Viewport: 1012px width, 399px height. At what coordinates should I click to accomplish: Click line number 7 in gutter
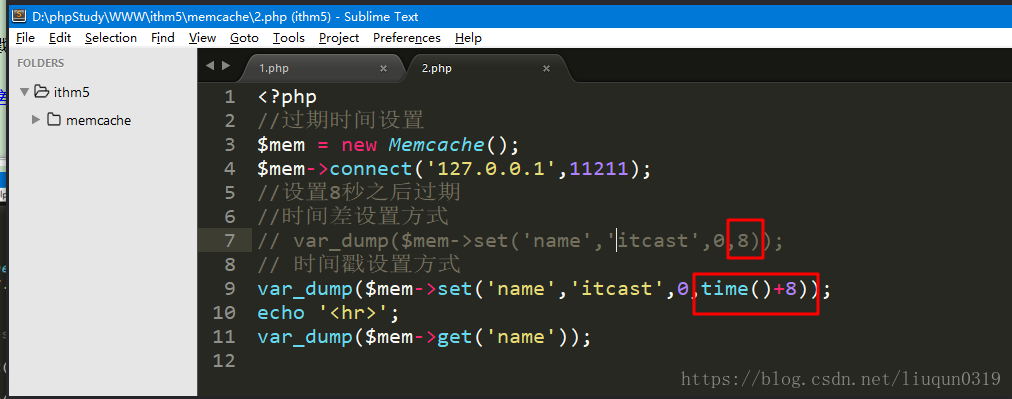tap(230, 241)
